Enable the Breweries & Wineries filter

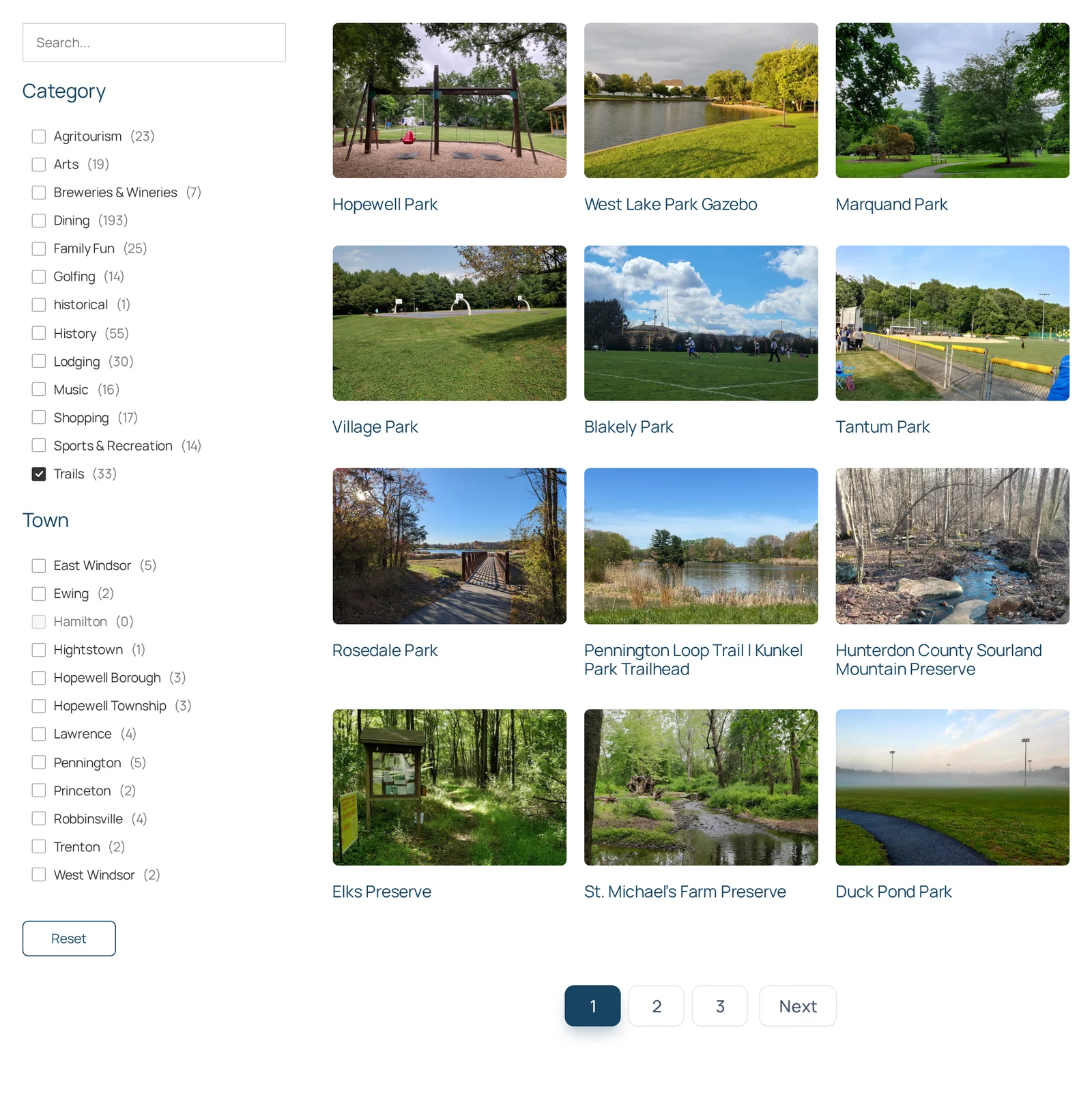click(x=39, y=193)
